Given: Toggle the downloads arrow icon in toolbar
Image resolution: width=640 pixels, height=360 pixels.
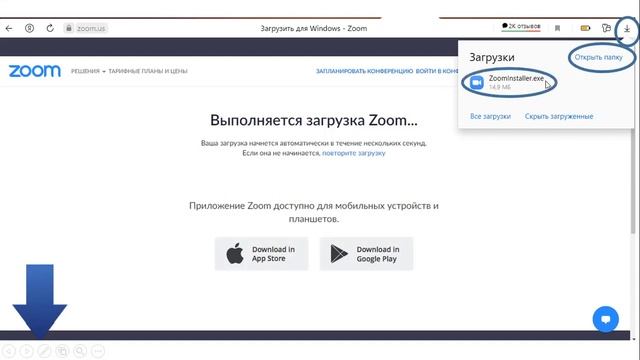Looking at the screenshot, I should click(x=627, y=29).
